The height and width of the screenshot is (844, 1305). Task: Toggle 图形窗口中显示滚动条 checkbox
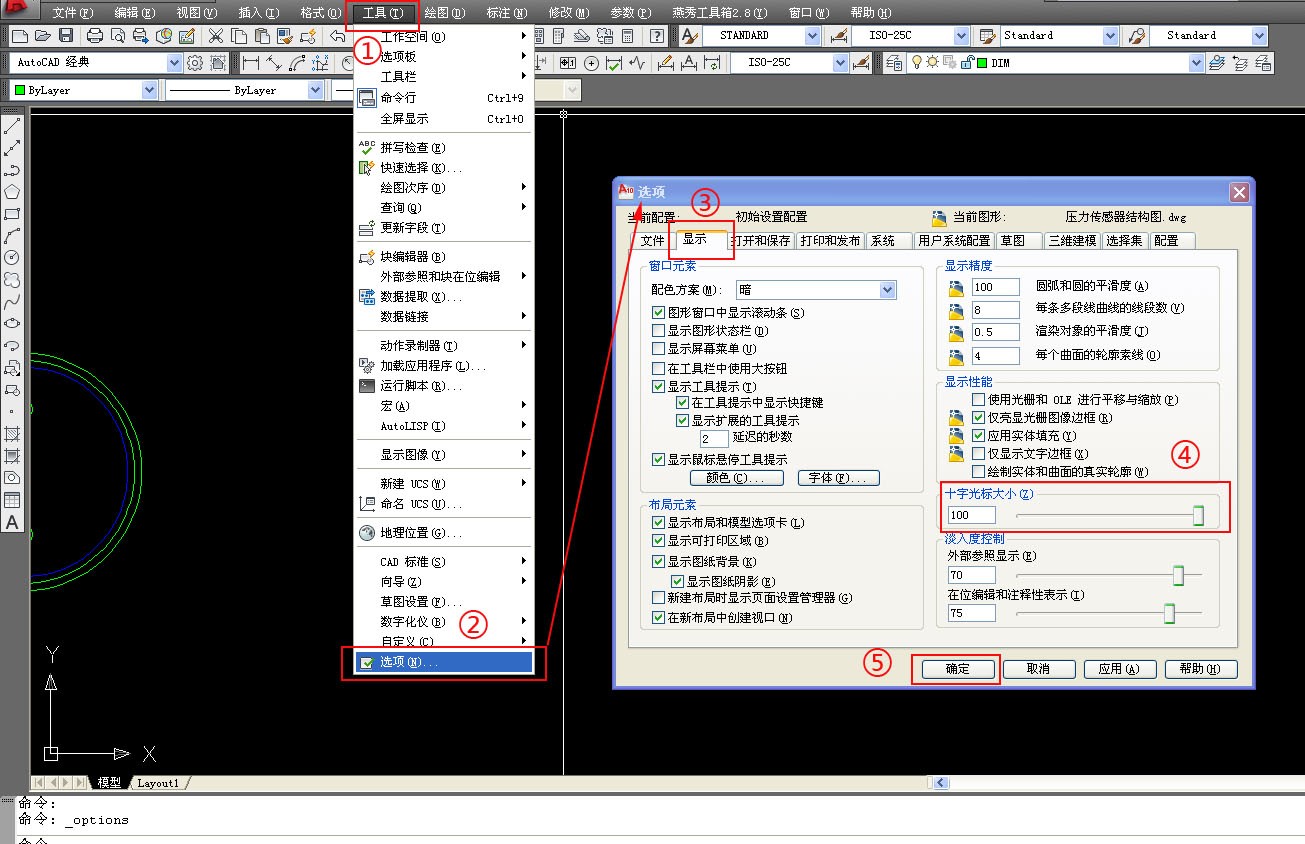point(658,313)
